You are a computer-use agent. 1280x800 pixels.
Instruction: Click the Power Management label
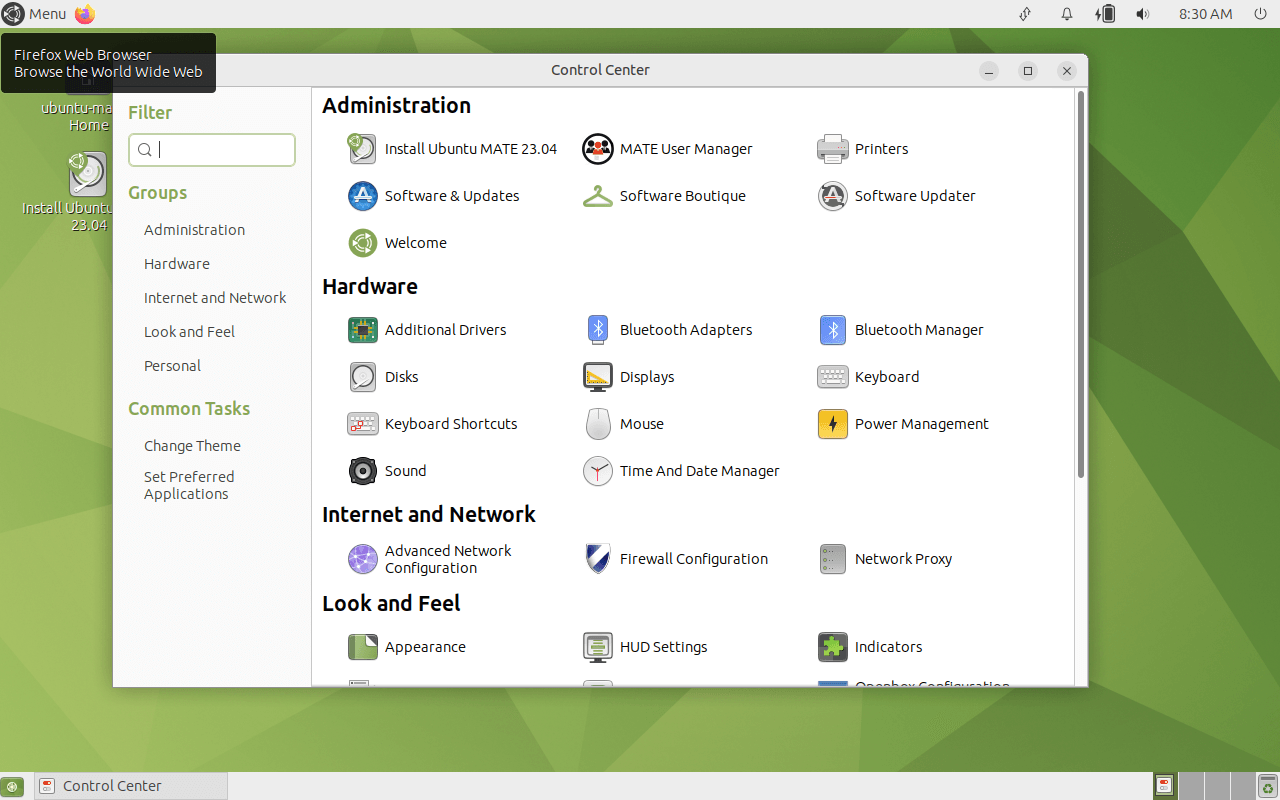922,424
